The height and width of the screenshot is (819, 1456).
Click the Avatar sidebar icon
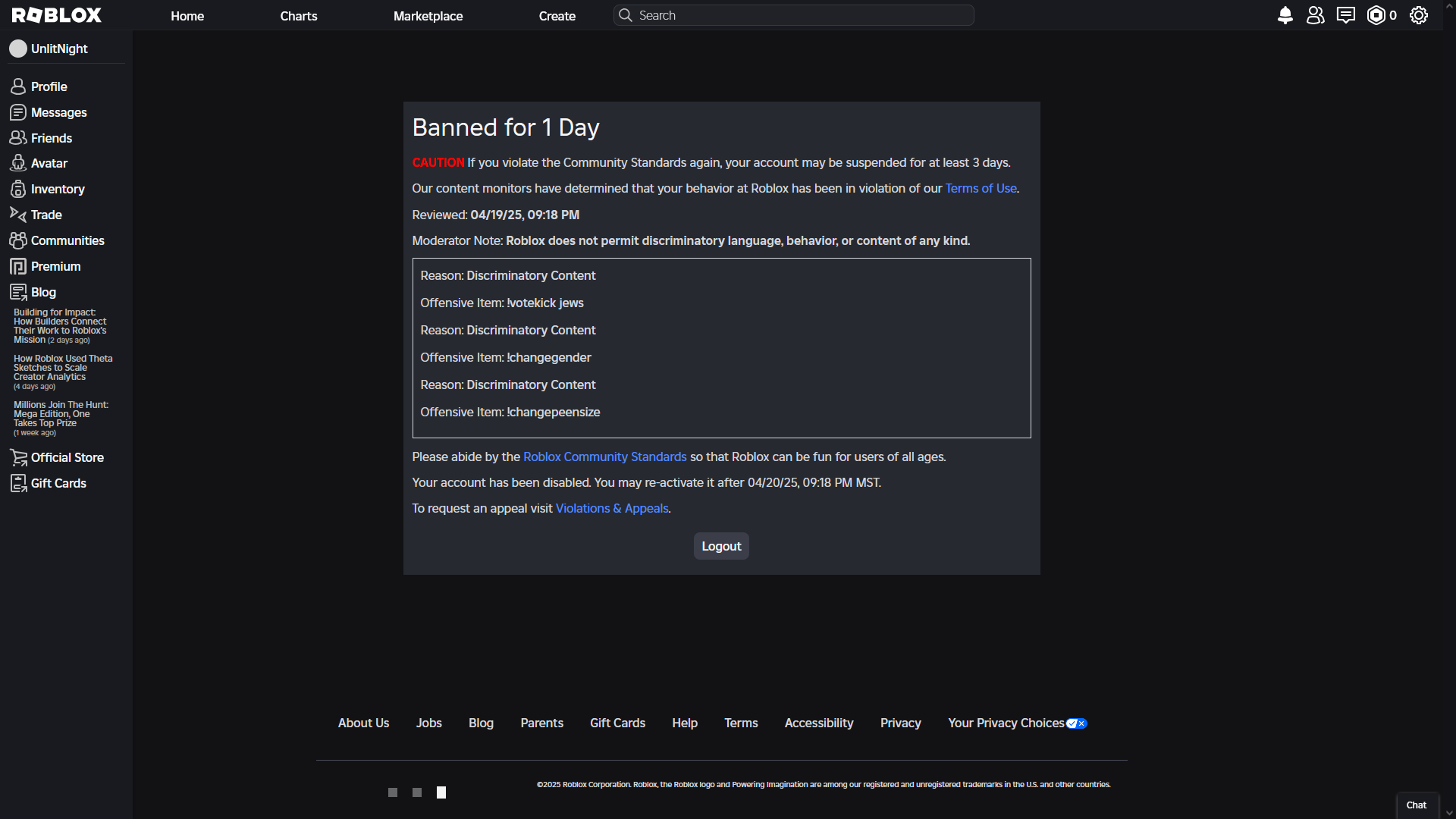(18, 163)
